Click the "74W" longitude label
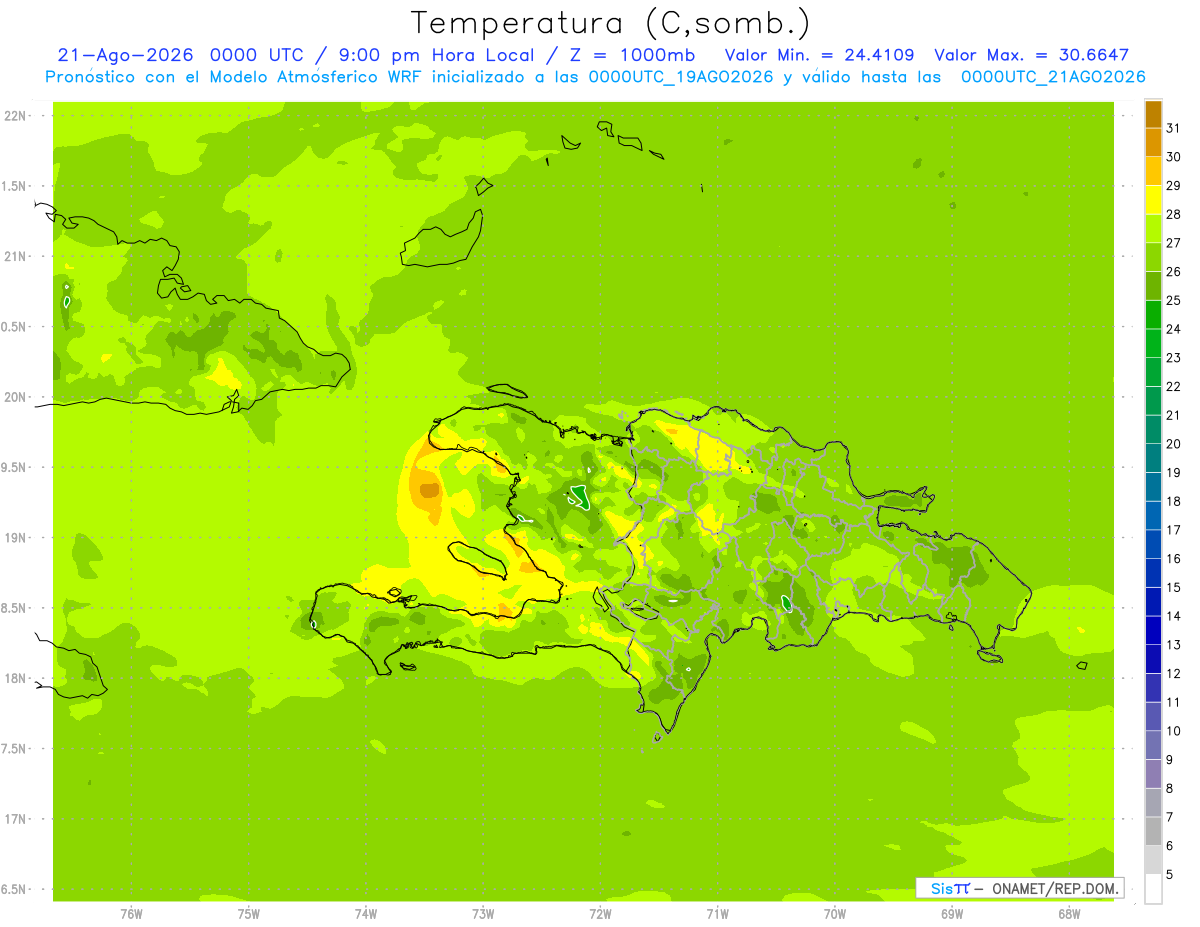The image size is (1200, 927). click(365, 914)
